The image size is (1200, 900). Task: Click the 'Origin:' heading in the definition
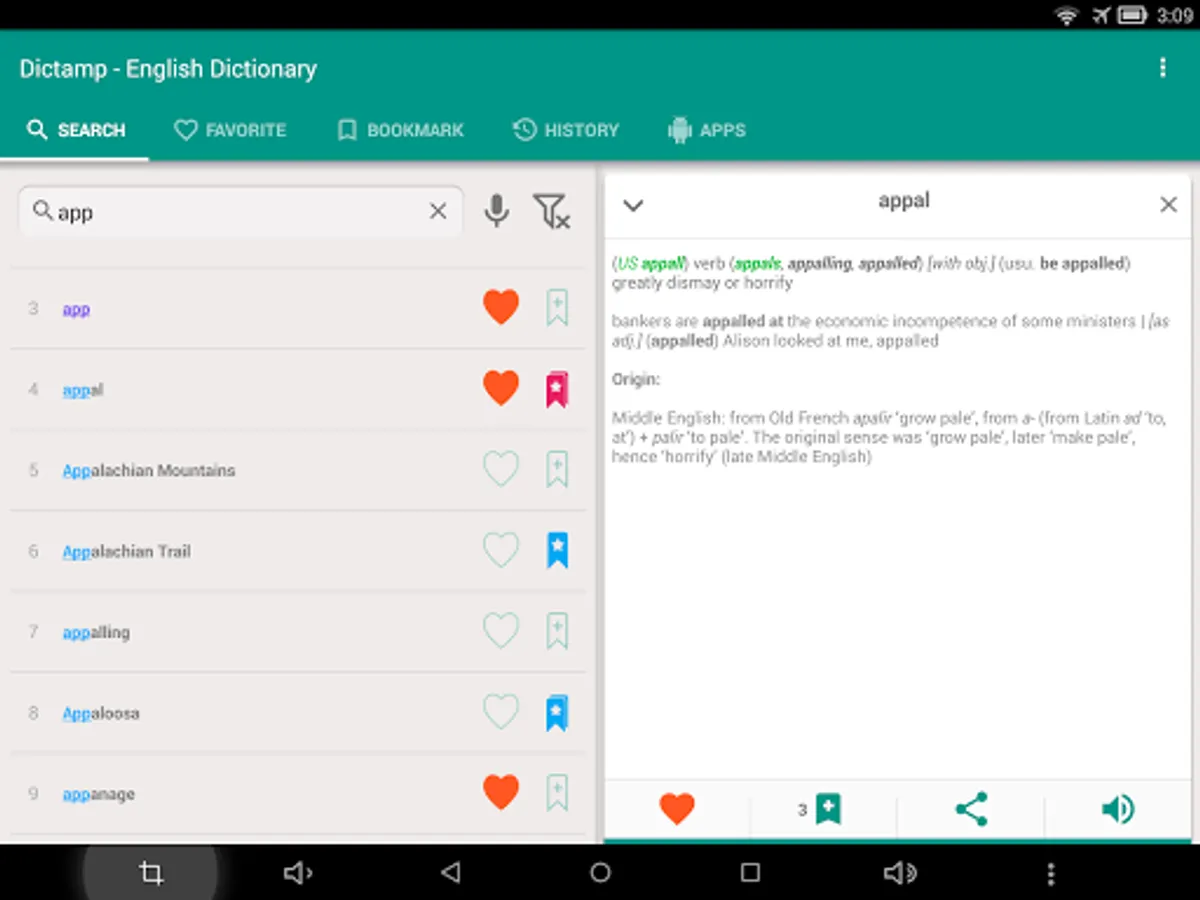(x=636, y=380)
